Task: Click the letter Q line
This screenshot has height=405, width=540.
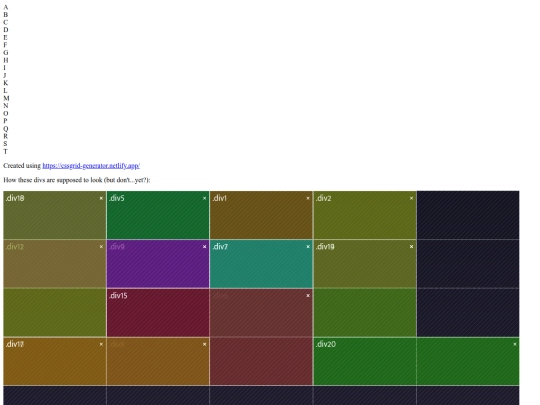Action: 6,128
